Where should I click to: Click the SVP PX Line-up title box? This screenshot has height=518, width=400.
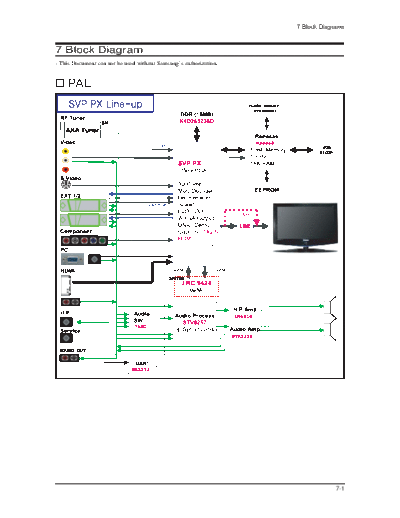(x=105, y=104)
